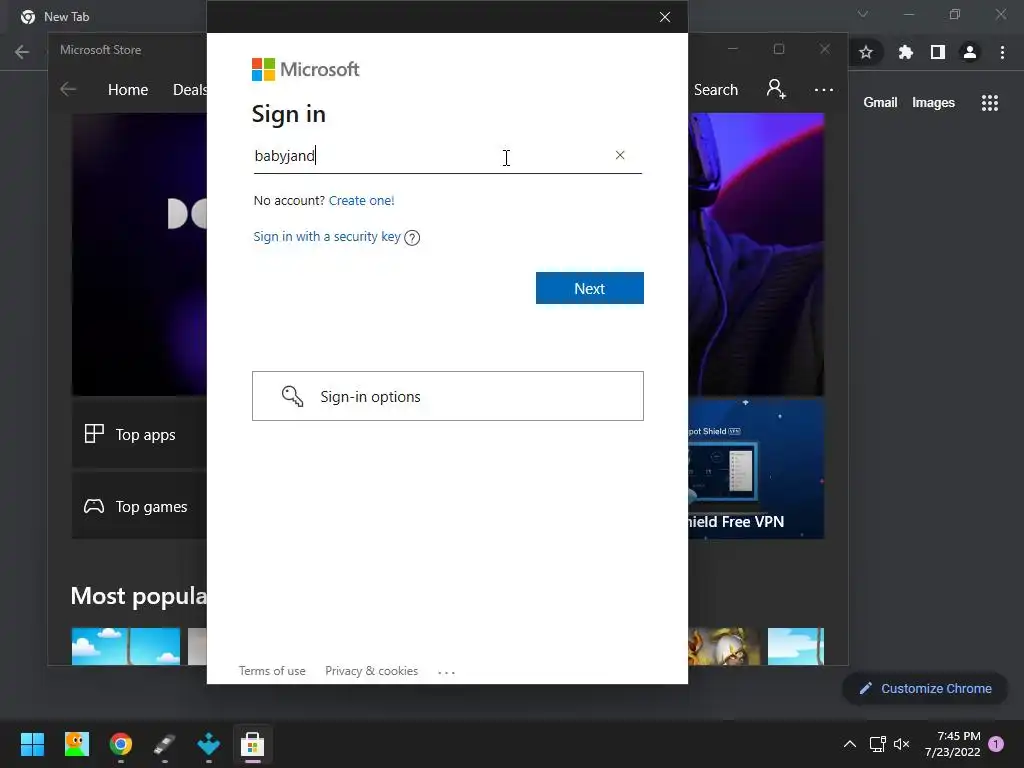Viewport: 1024px width, 768px height.
Task: Open Terms of use link
Action: (x=272, y=671)
